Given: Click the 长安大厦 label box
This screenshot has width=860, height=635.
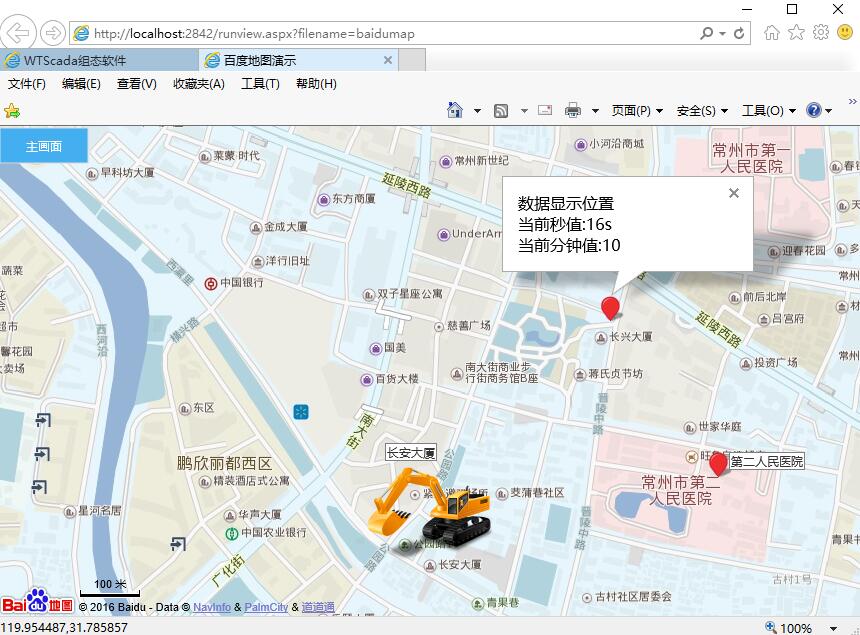Looking at the screenshot, I should pyautogui.click(x=411, y=453).
